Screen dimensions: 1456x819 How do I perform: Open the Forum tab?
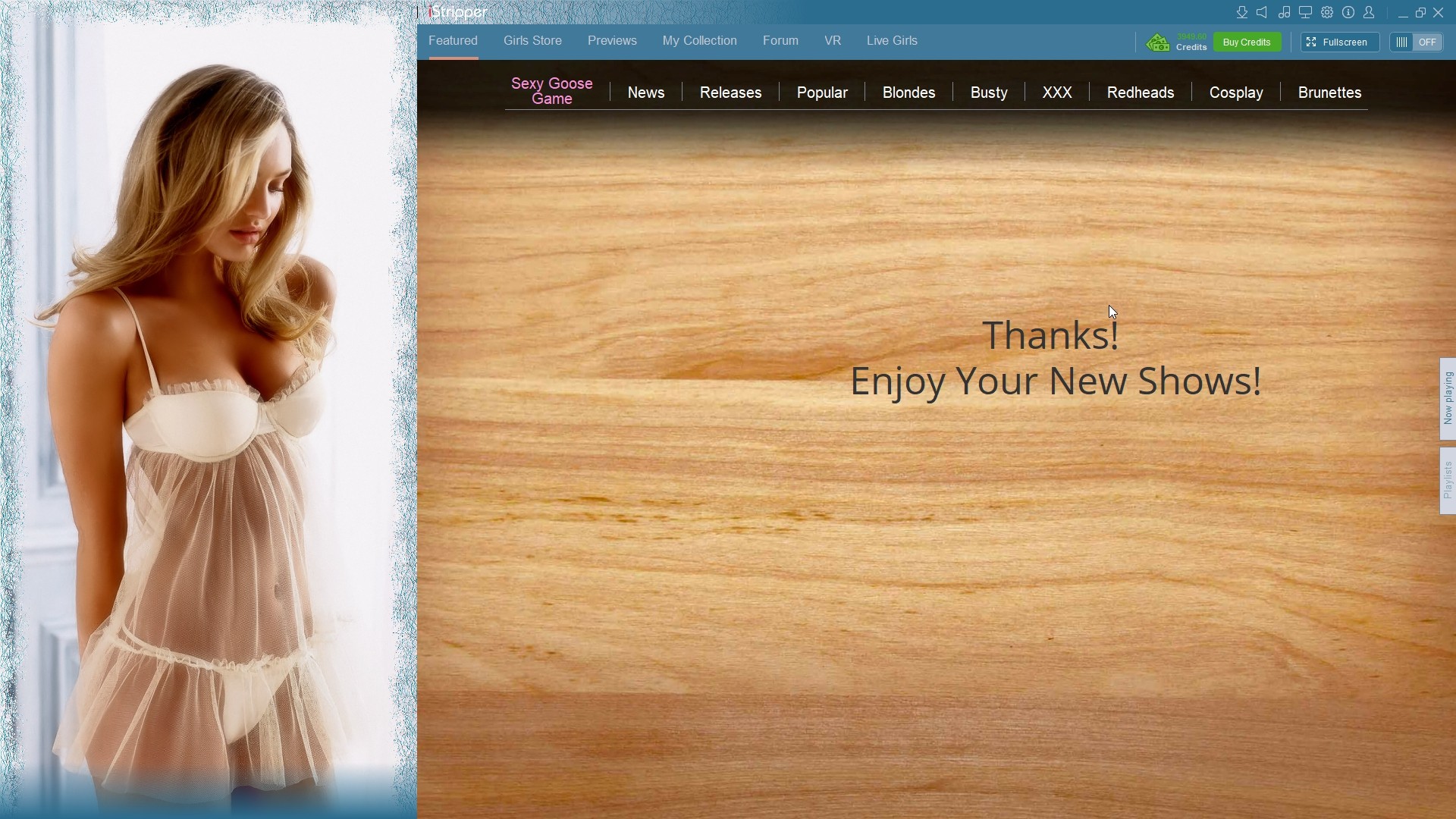point(780,41)
